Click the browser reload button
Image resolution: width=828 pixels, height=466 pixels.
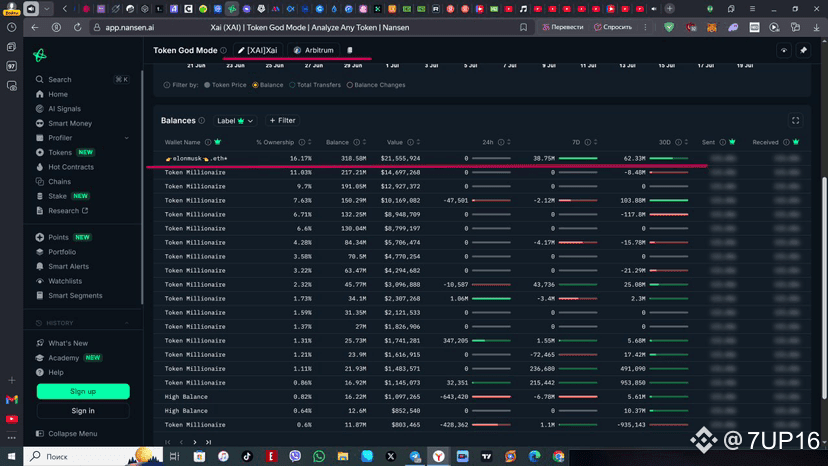(x=77, y=27)
